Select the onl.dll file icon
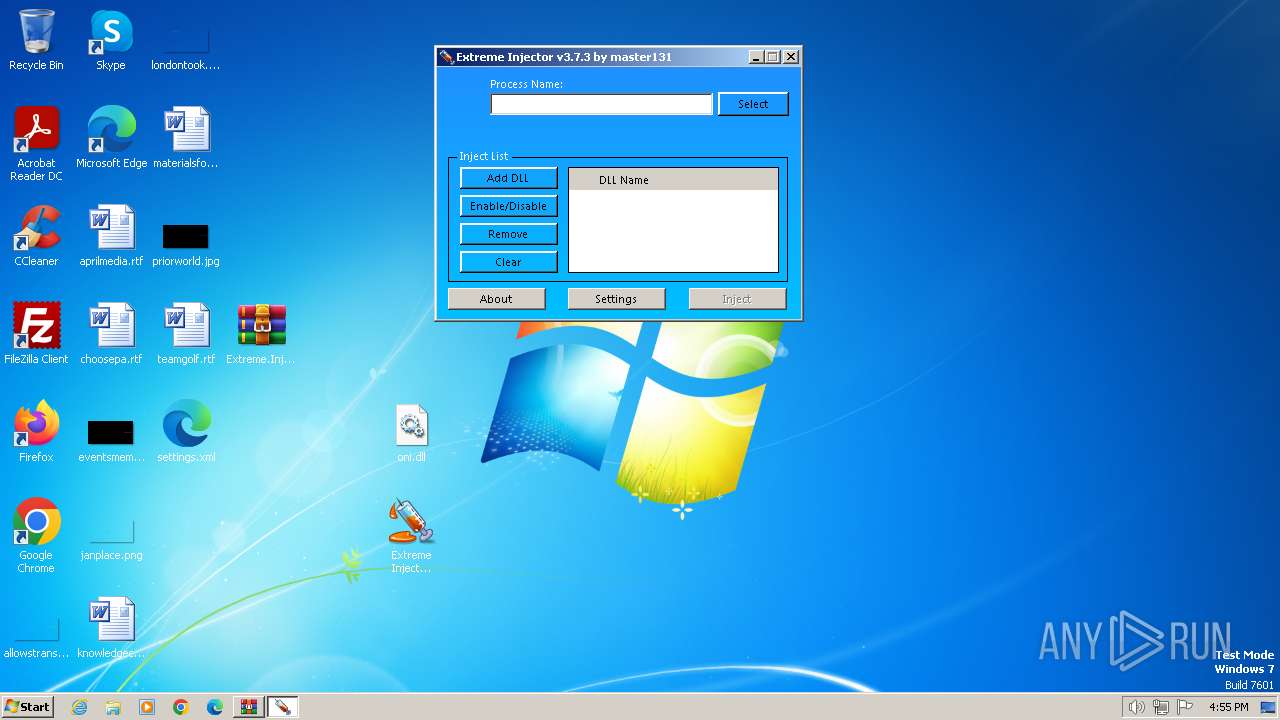This screenshot has width=1280, height=720. (411, 433)
